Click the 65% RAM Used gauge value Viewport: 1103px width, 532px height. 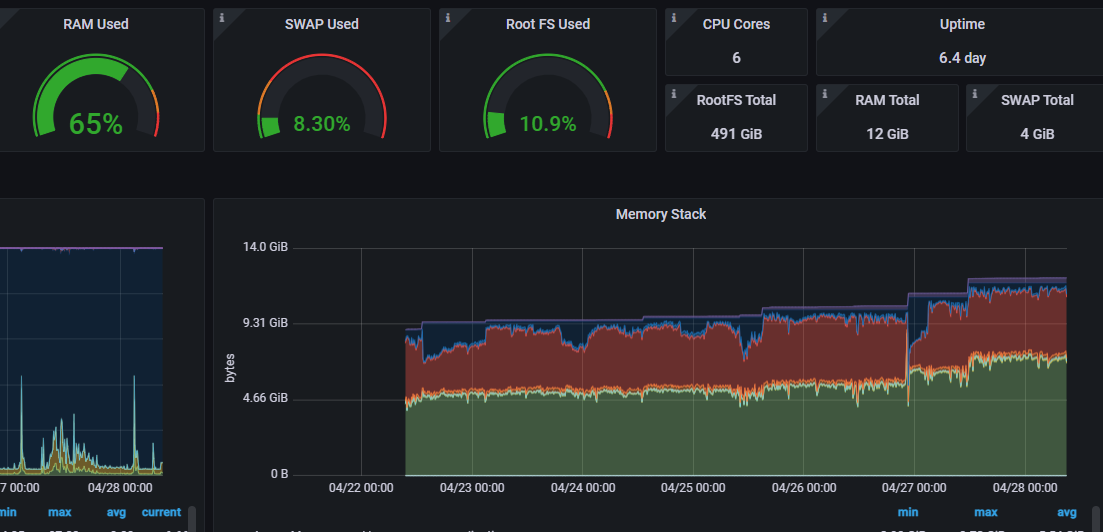tap(96, 124)
